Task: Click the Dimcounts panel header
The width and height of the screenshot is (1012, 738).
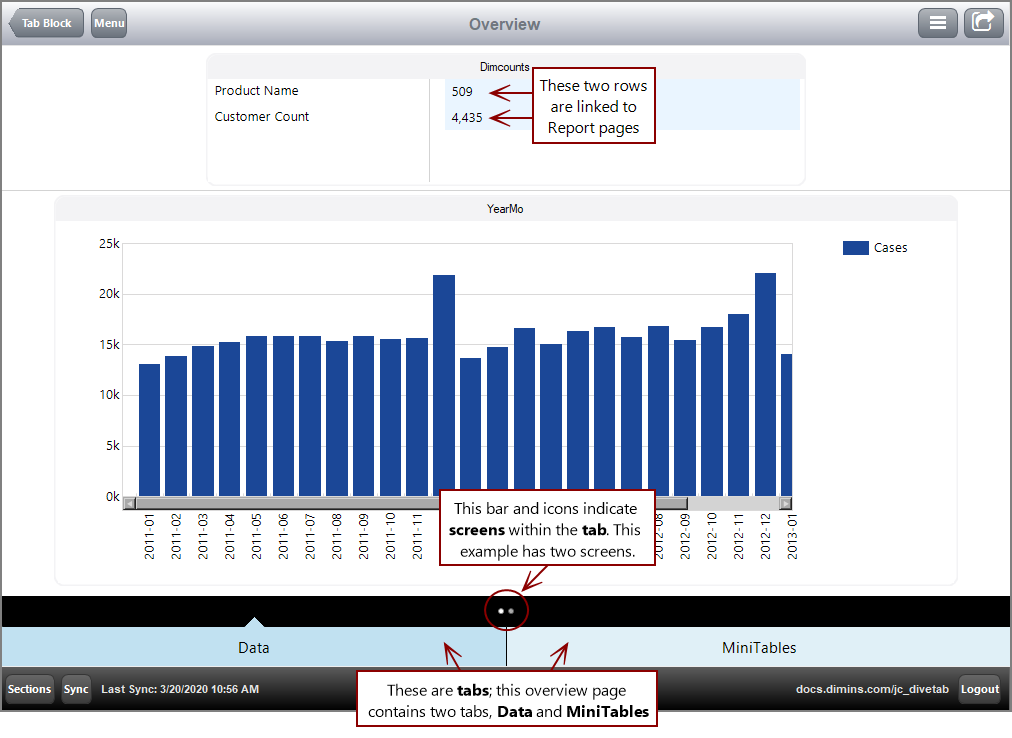Action: 505,66
